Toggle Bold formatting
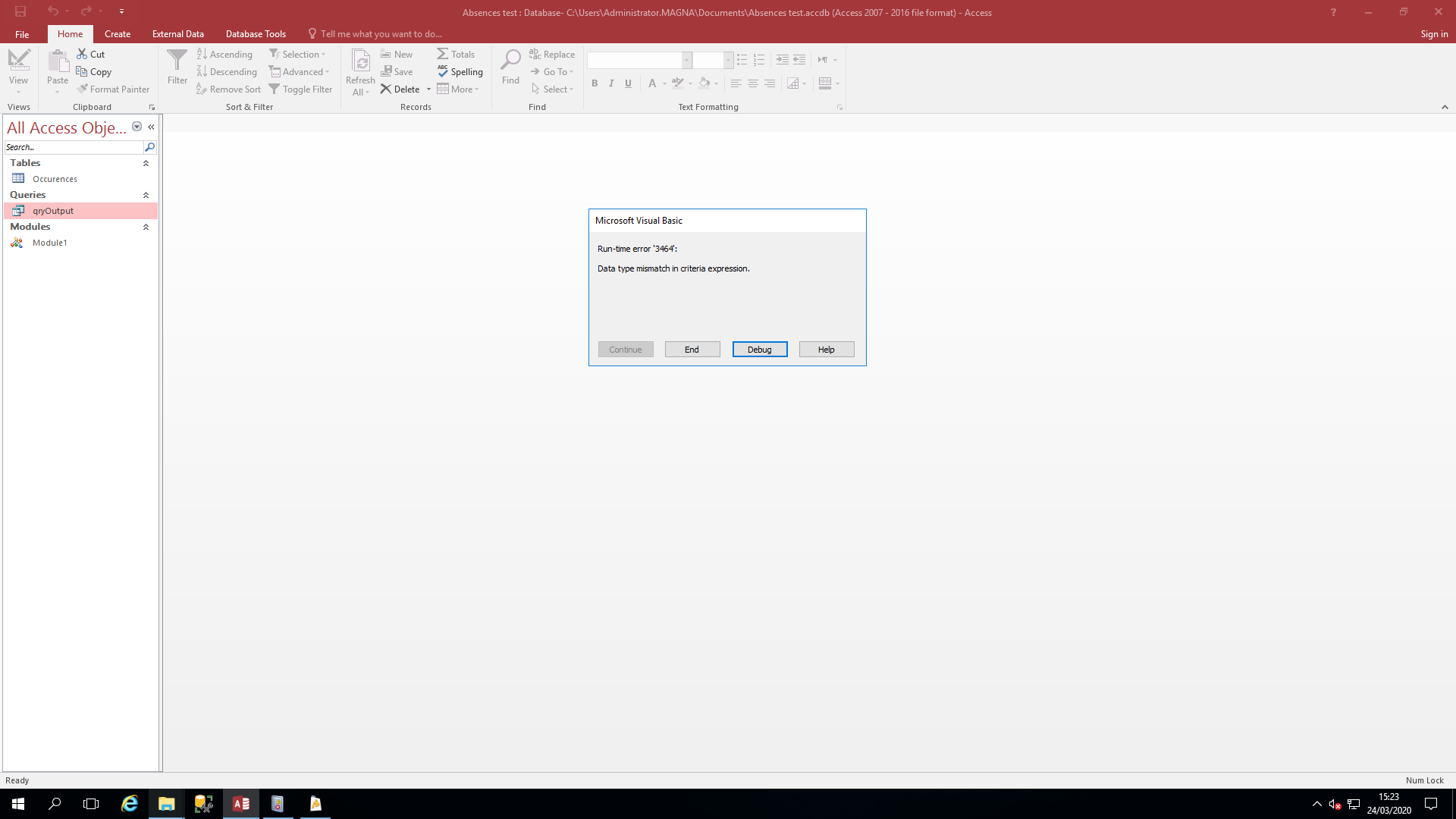Viewport: 1456px width, 819px height. coord(595,83)
